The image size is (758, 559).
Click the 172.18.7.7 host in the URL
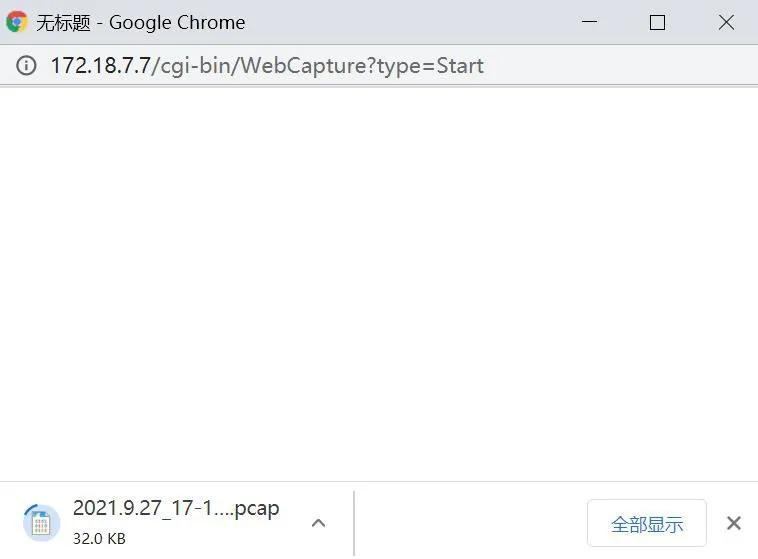pyautogui.click(x=100, y=66)
